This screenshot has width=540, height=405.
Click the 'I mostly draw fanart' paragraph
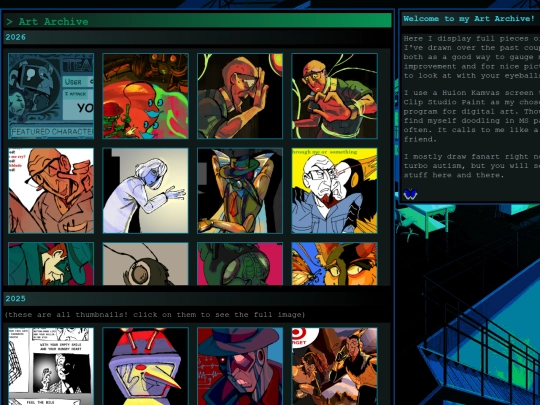click(472, 166)
